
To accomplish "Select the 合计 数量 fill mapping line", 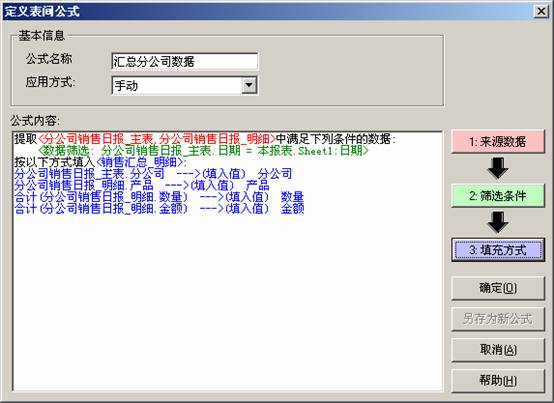I will pyautogui.click(x=159, y=197).
